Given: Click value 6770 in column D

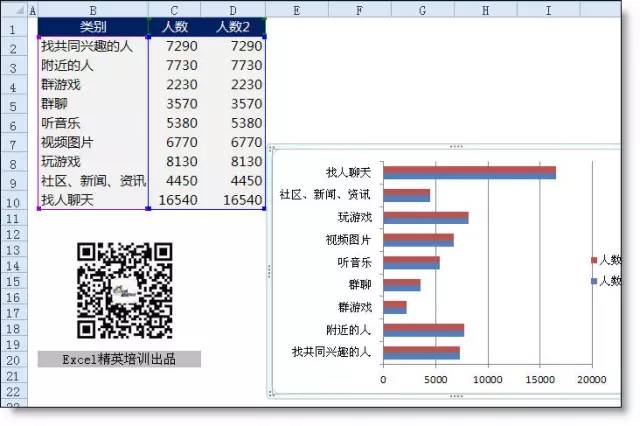Looking at the screenshot, I should click(233, 142).
